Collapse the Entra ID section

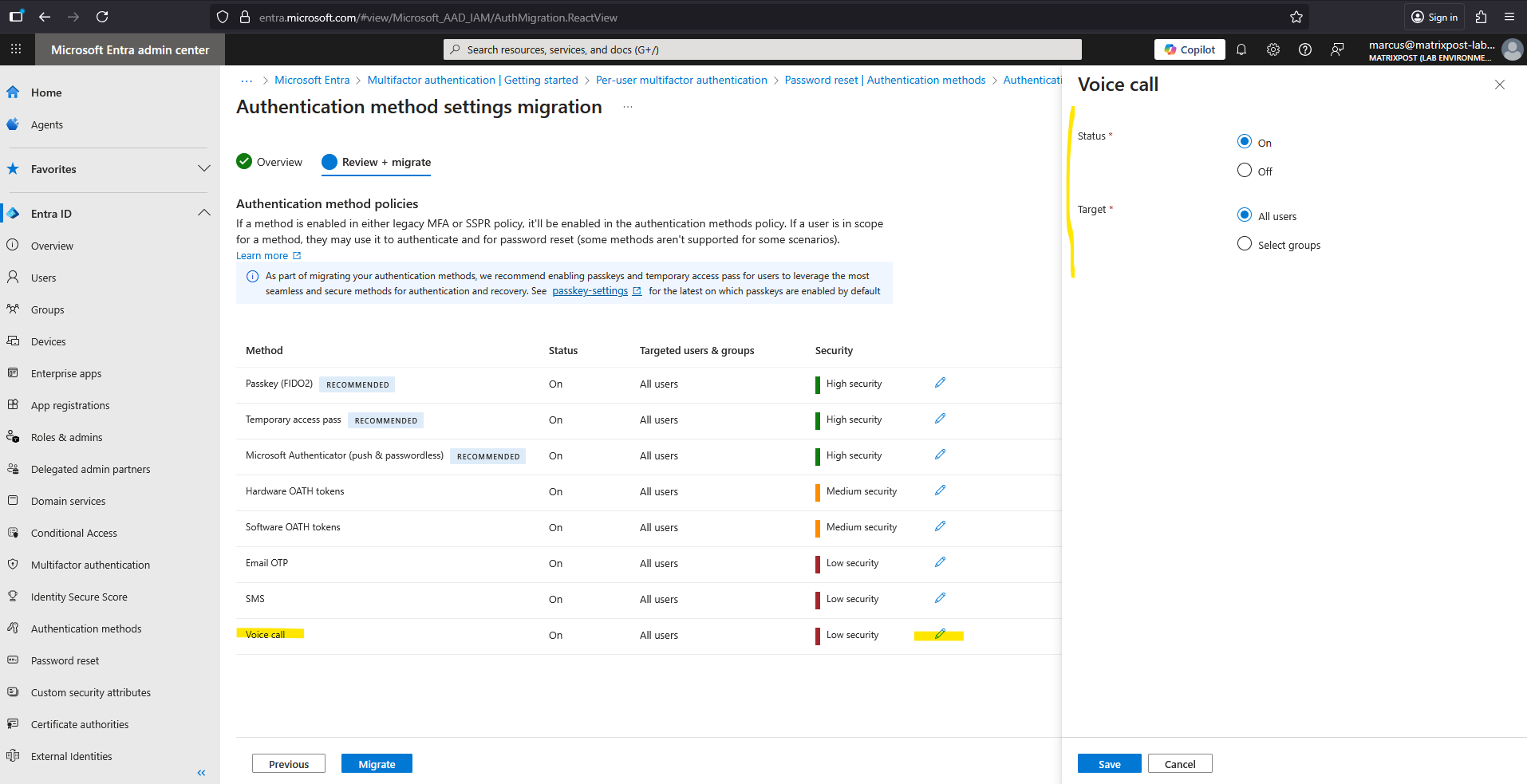(x=204, y=213)
